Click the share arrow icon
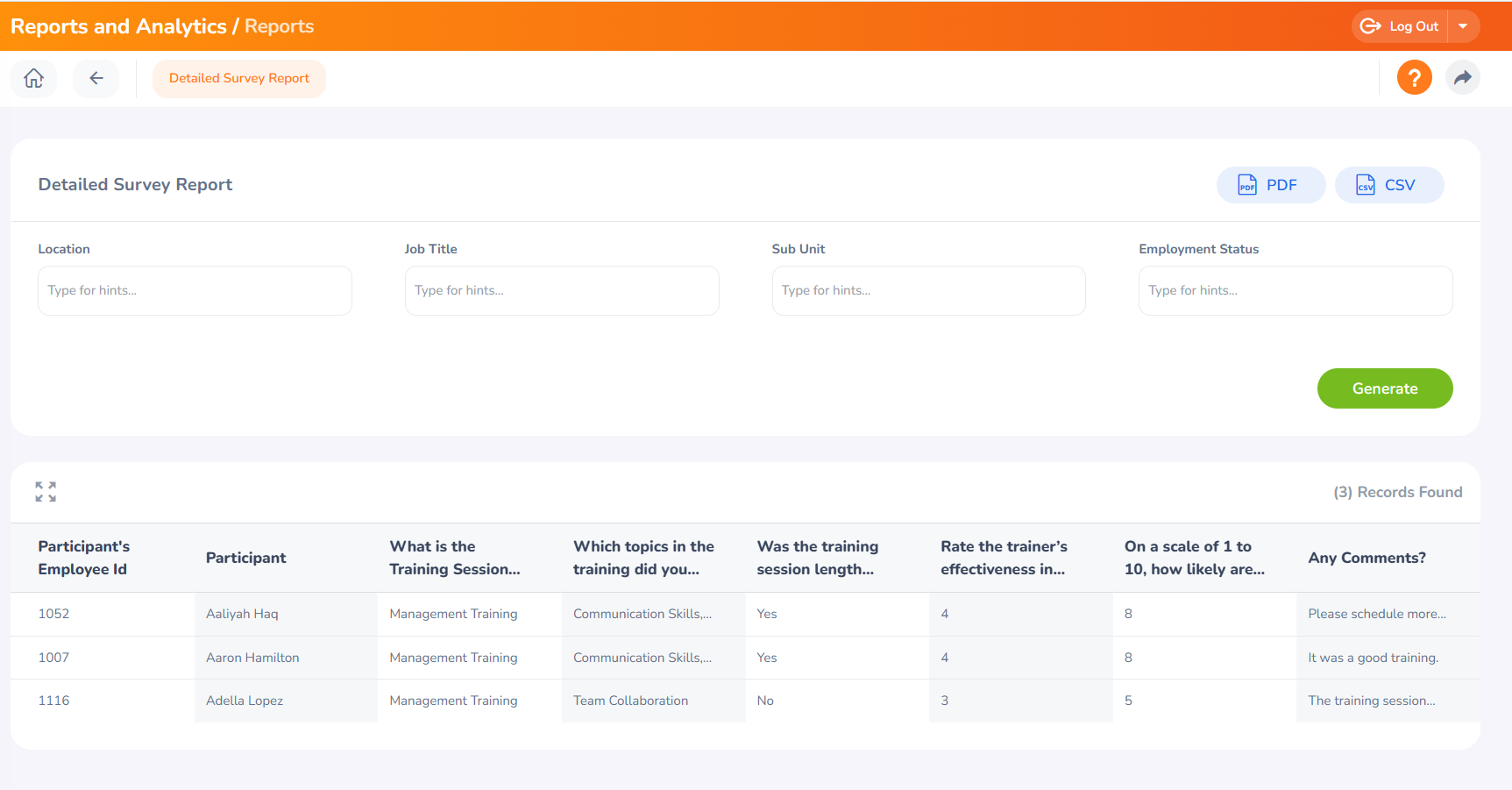This screenshot has width=1512, height=790. [1462, 78]
